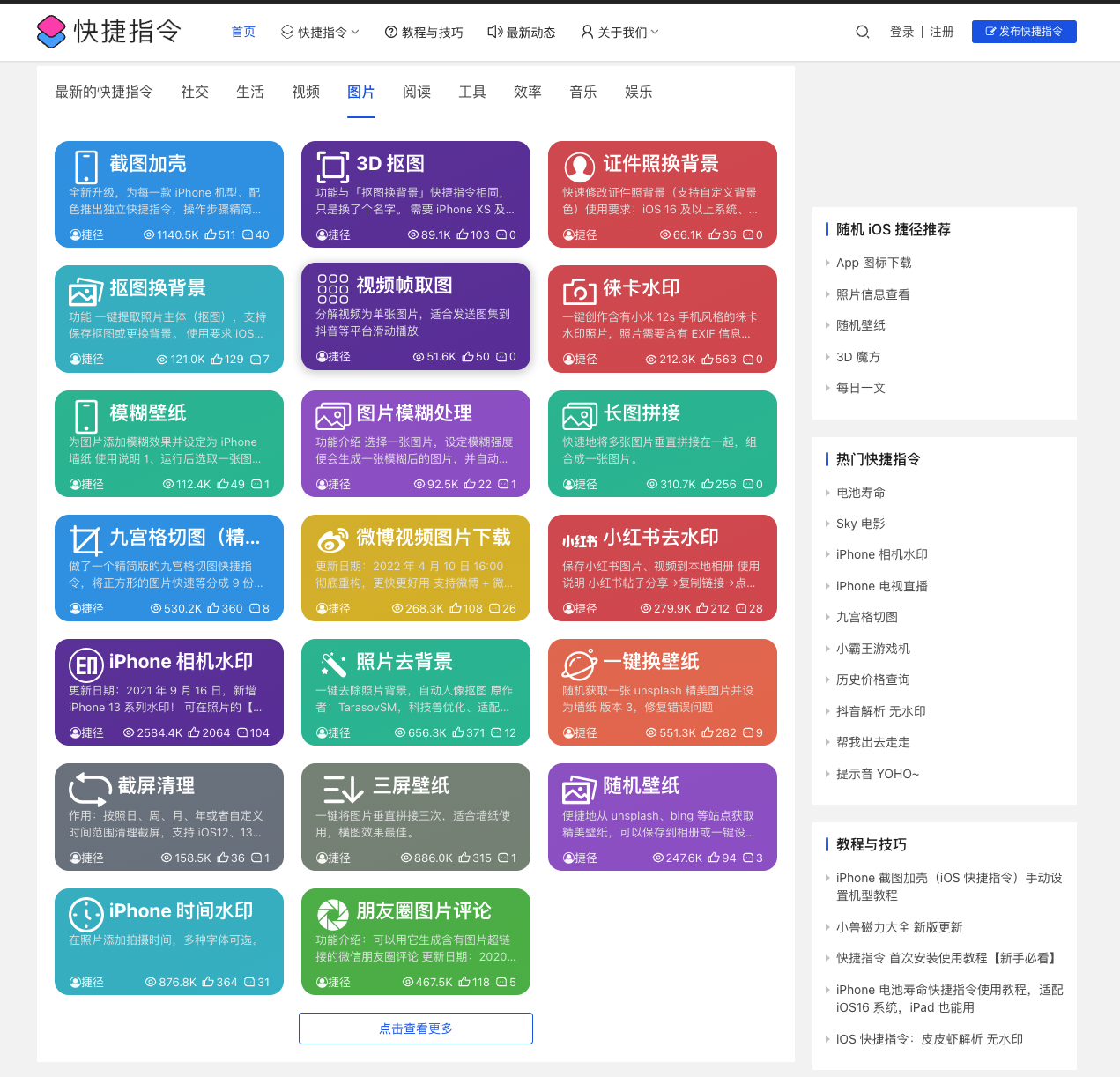Screen dimensions: 1120x1077
Task: Switch to the 视频 category tab
Action: coord(306,92)
